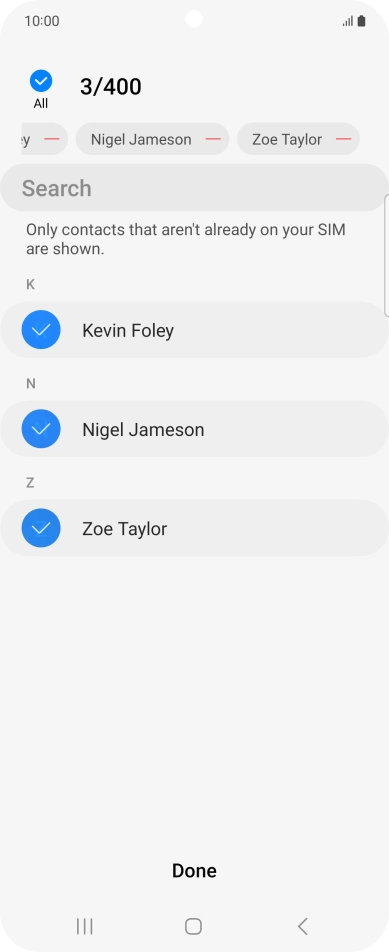The image size is (389, 952).
Task: Select the Zoe Taylor chip label
Action: [x=287, y=140]
